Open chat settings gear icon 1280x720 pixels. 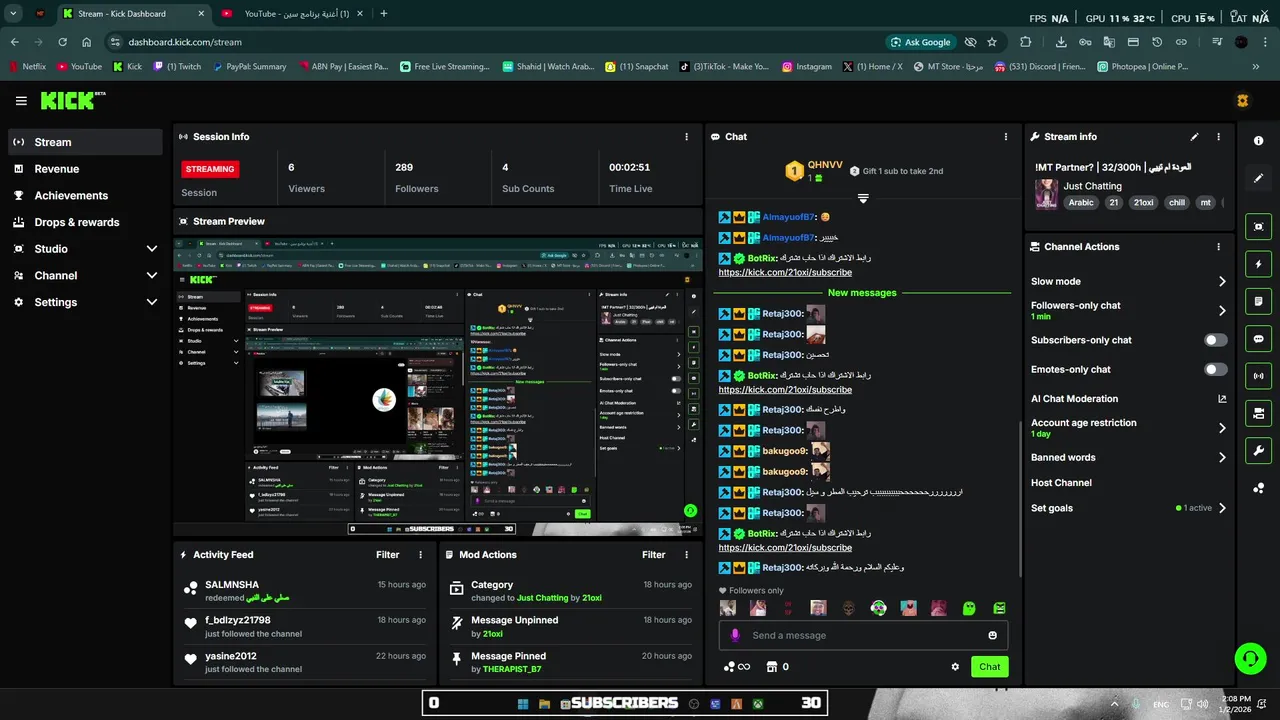955,667
